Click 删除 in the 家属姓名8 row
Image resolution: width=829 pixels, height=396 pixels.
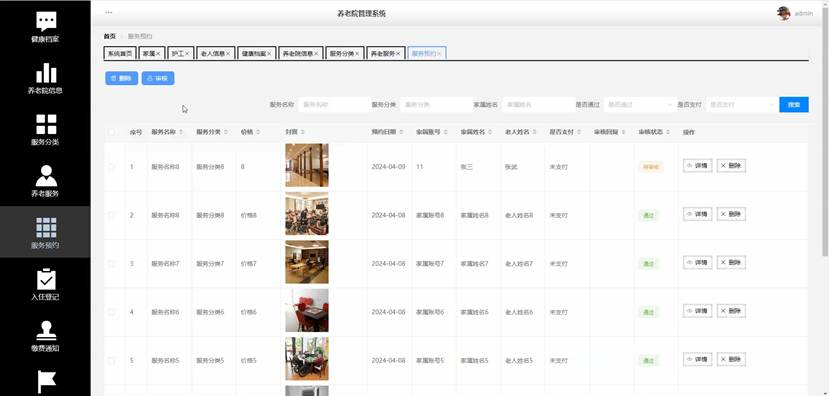coord(731,214)
